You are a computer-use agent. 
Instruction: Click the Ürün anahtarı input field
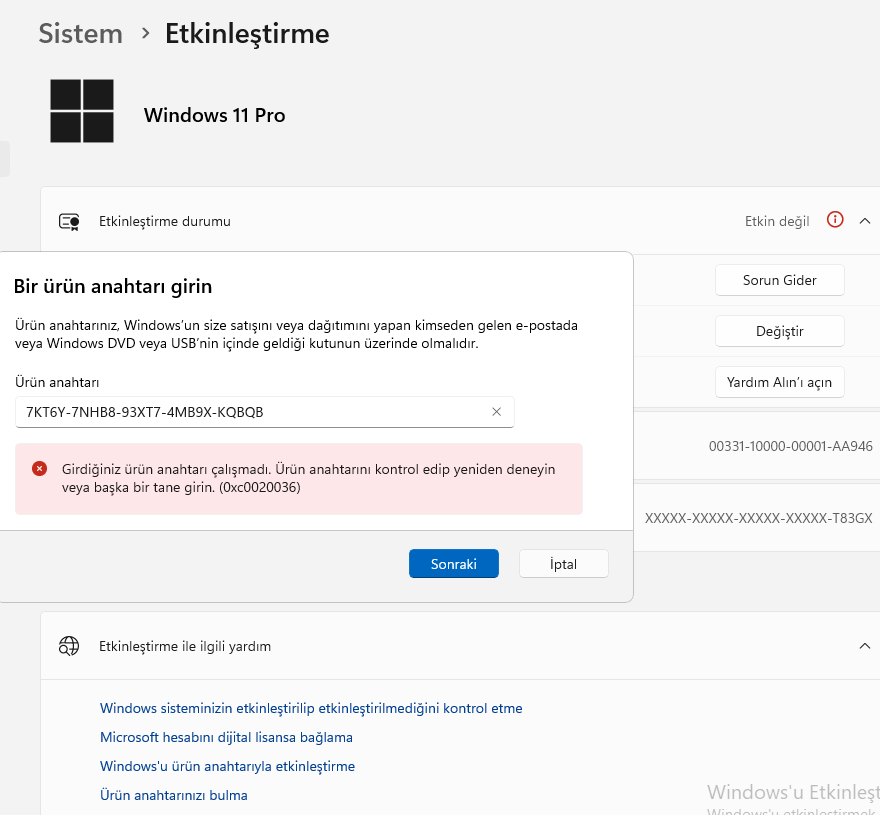point(264,412)
